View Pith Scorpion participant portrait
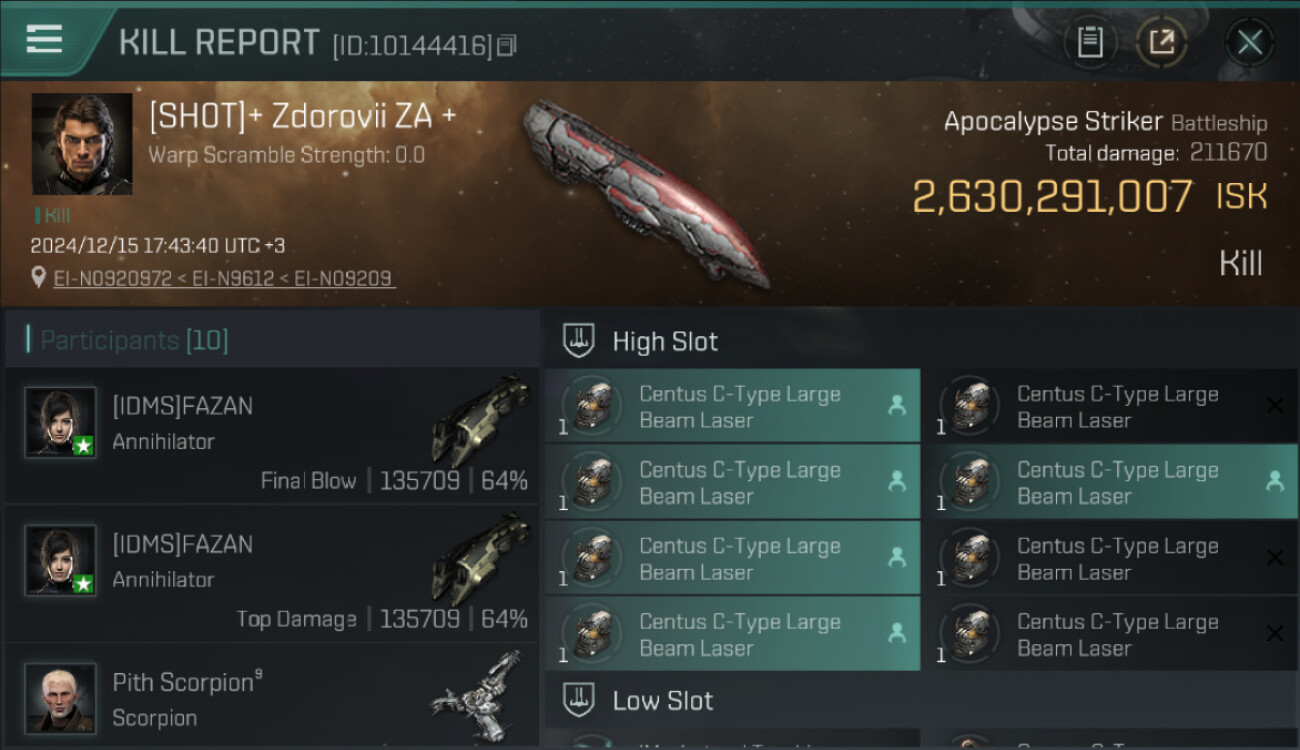 61,698
